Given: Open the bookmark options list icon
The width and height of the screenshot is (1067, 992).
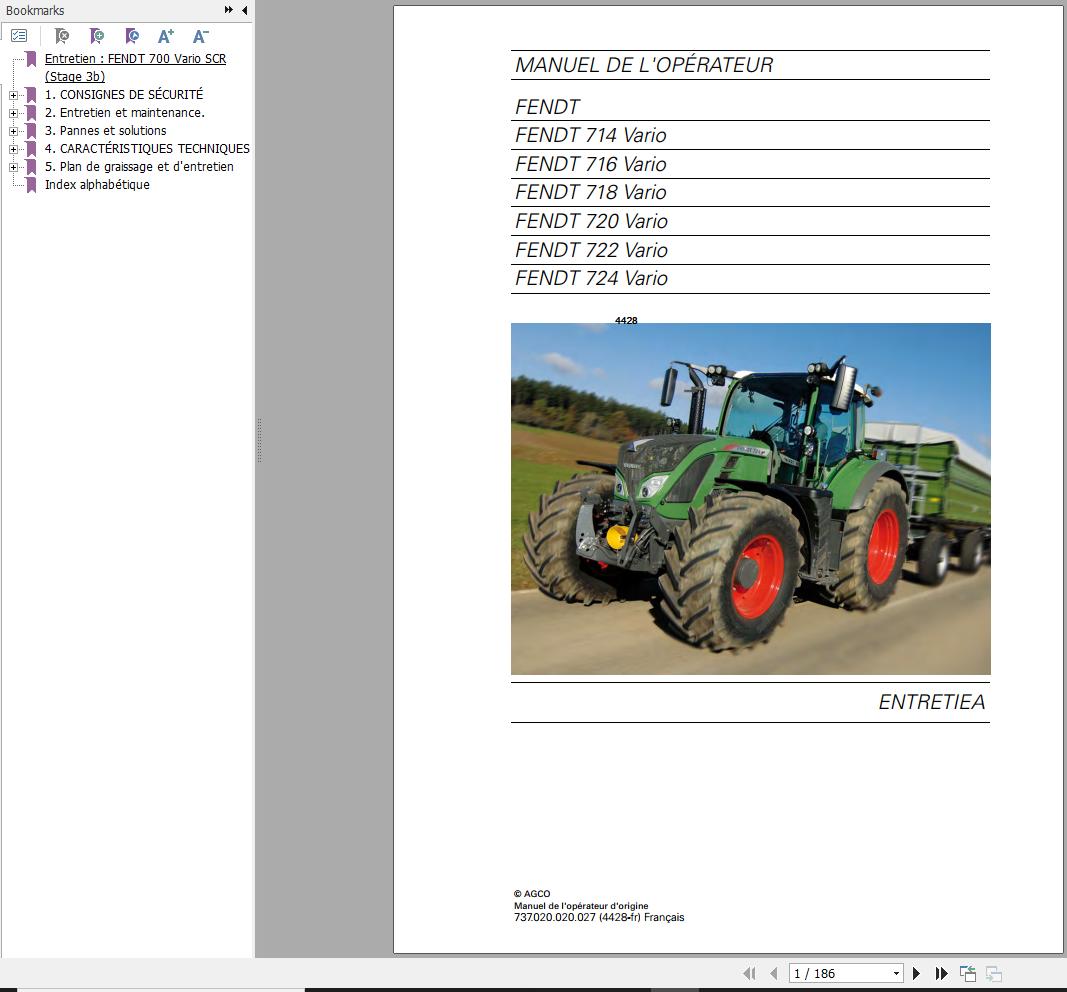Looking at the screenshot, I should 19,35.
